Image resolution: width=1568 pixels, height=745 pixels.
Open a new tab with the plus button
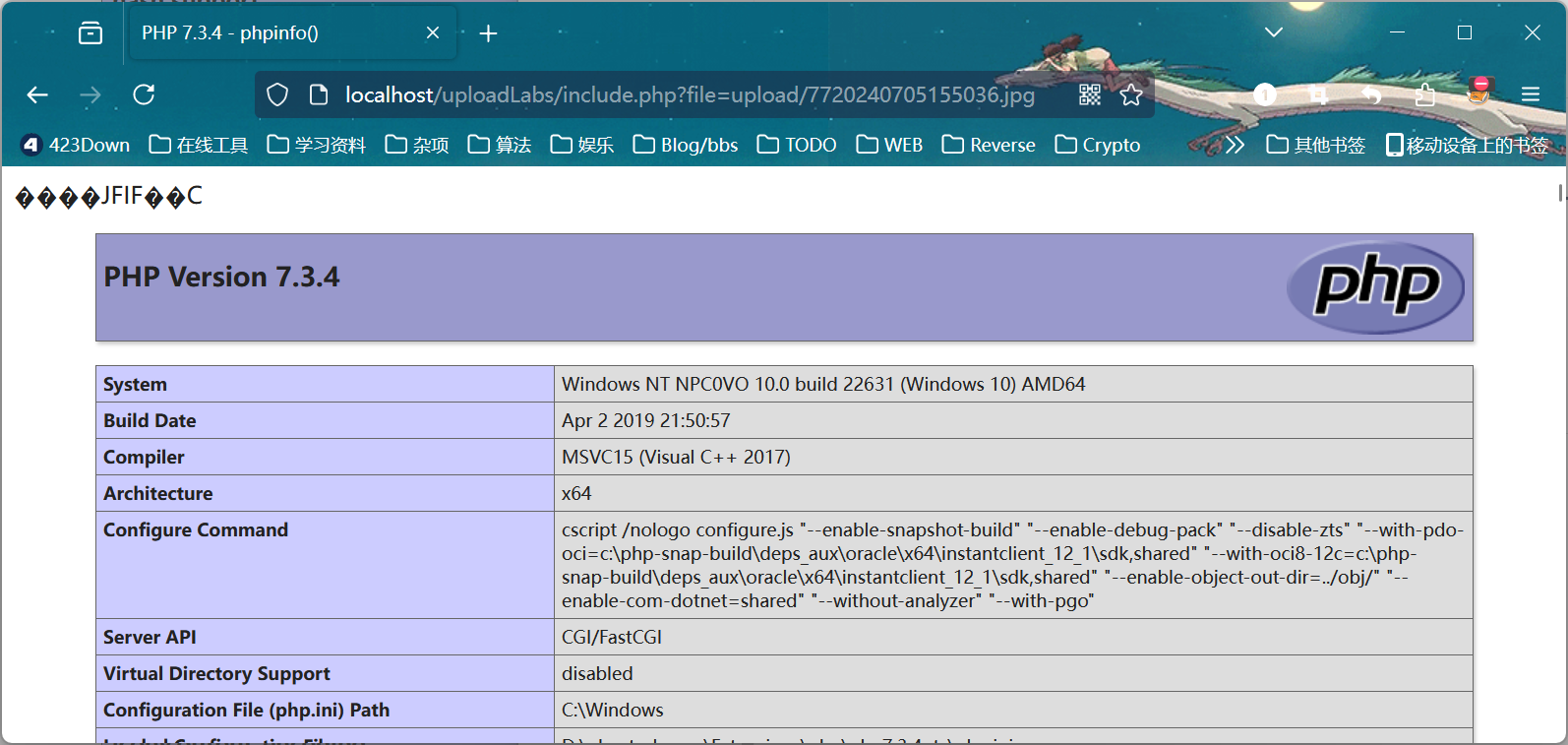tap(488, 34)
